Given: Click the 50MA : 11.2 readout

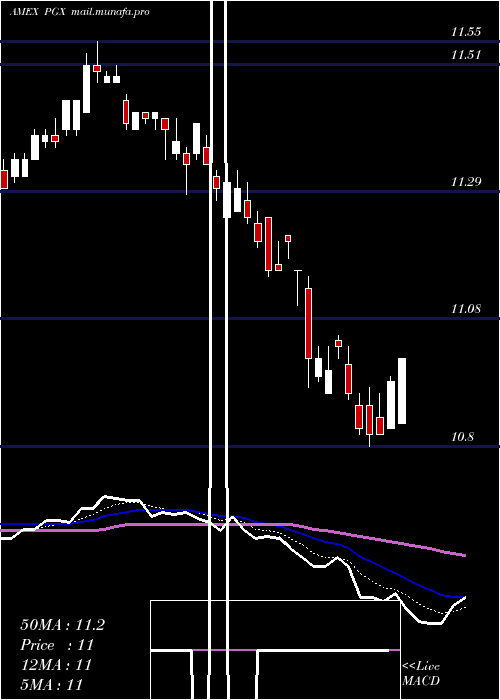Looking at the screenshot, I should click(x=62, y=625).
